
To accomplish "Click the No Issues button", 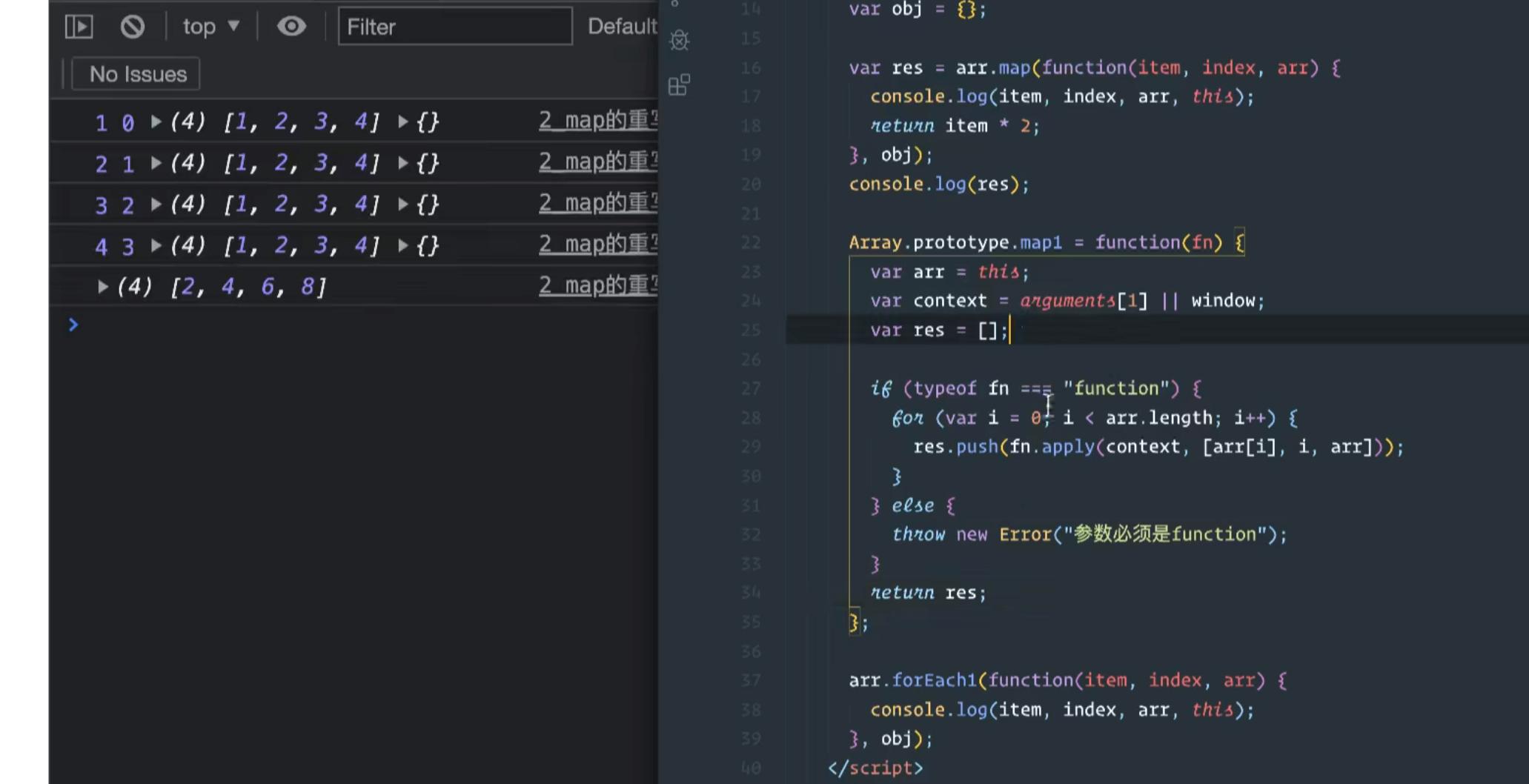I will (x=136, y=74).
